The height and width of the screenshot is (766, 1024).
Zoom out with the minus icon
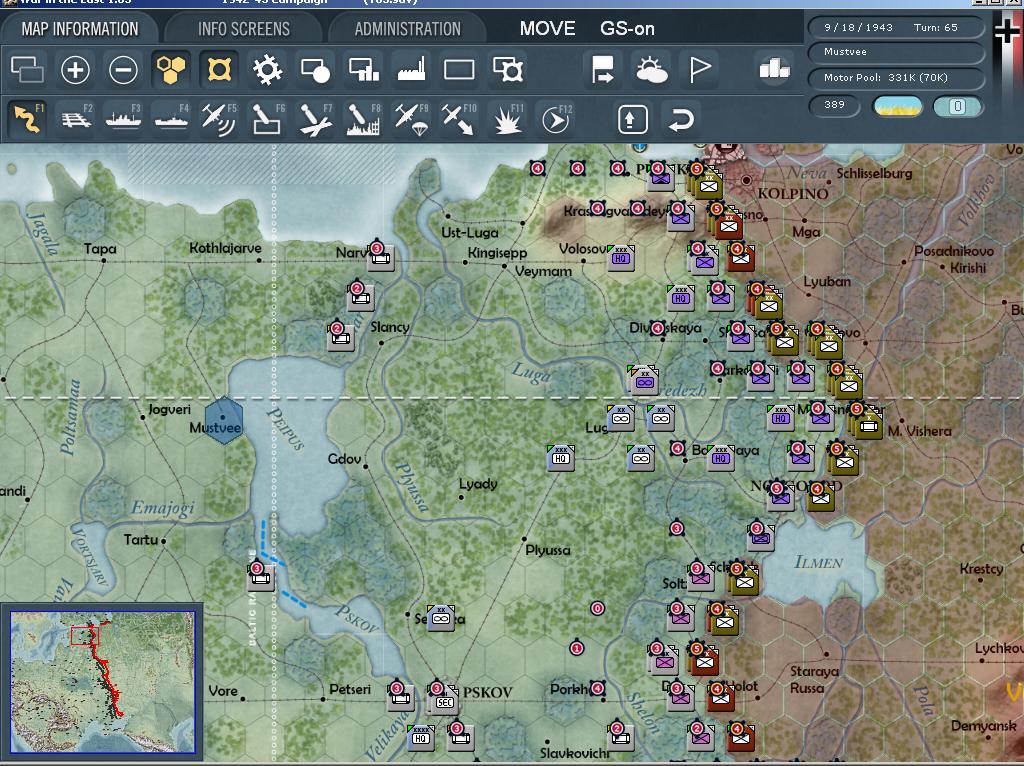pos(123,69)
